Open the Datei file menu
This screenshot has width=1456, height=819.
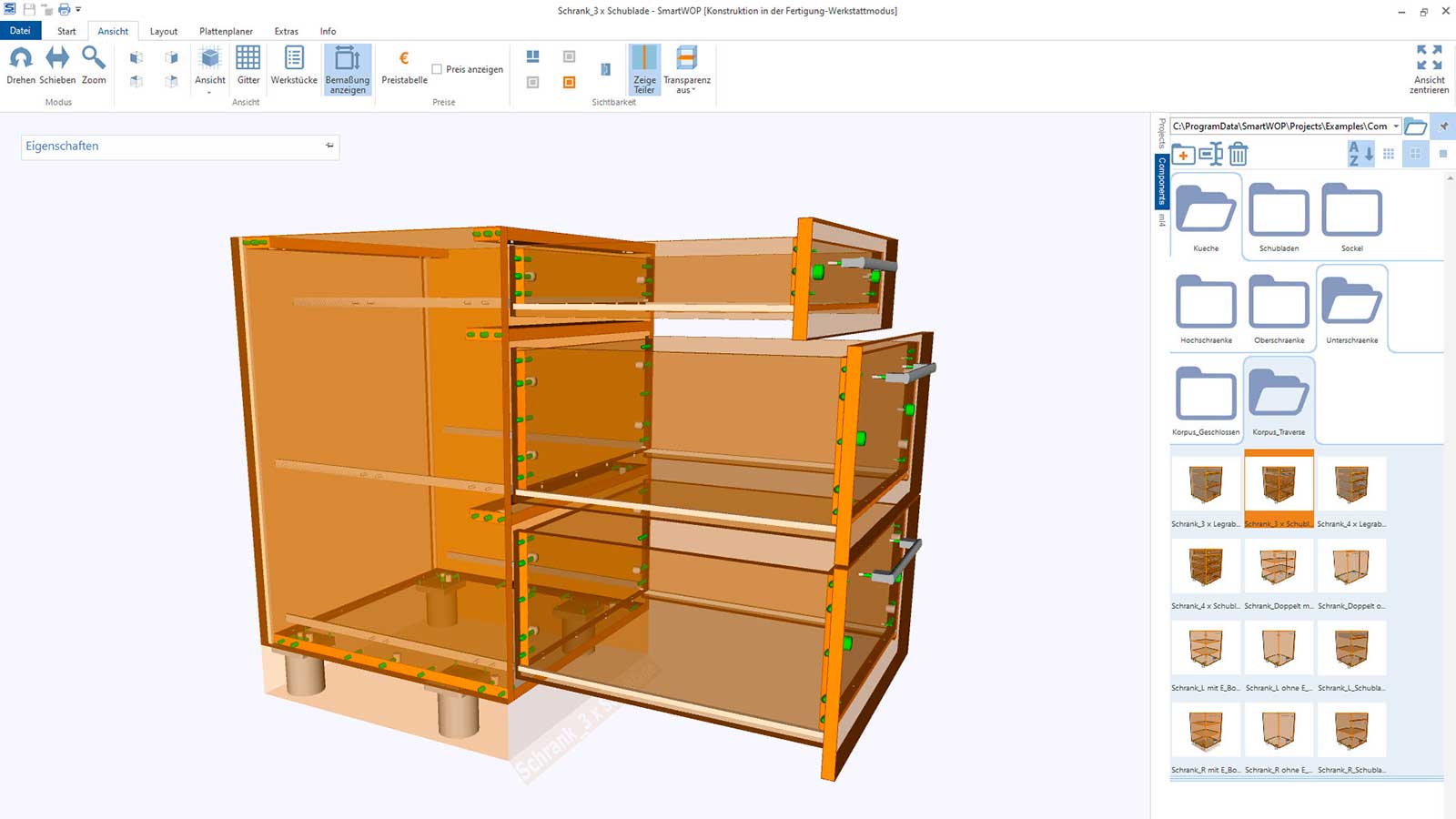click(x=20, y=31)
